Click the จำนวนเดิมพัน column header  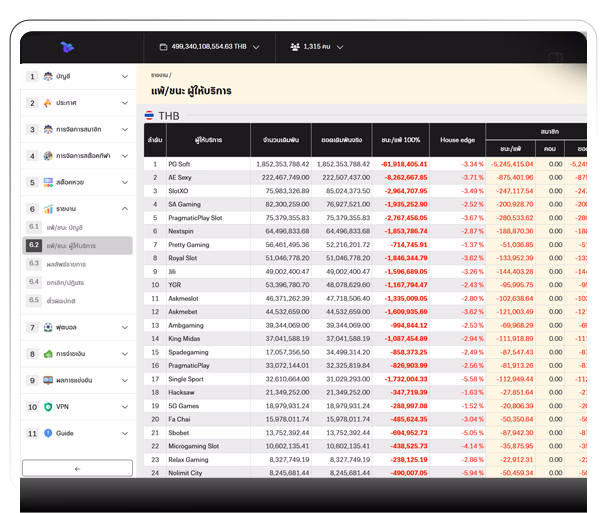[281, 140]
